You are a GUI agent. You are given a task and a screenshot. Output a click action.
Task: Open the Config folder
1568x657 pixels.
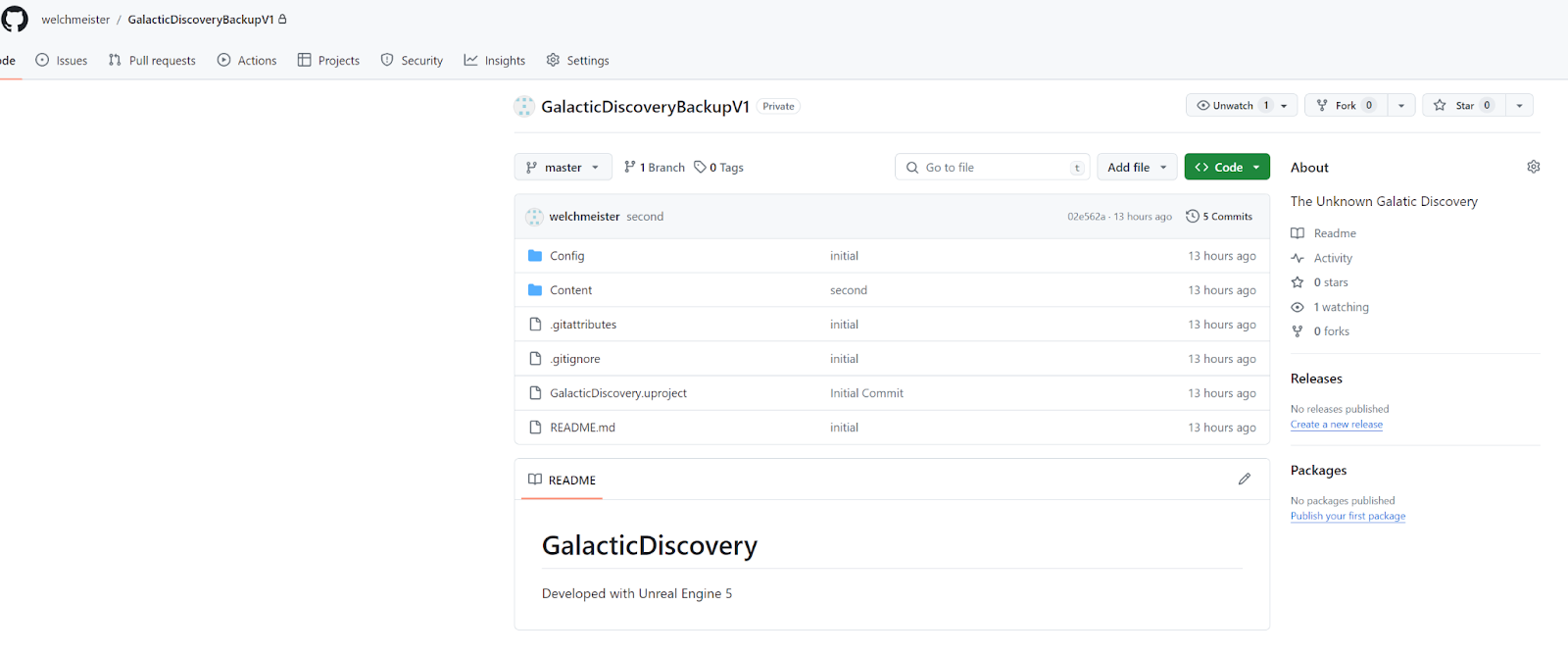coord(566,256)
